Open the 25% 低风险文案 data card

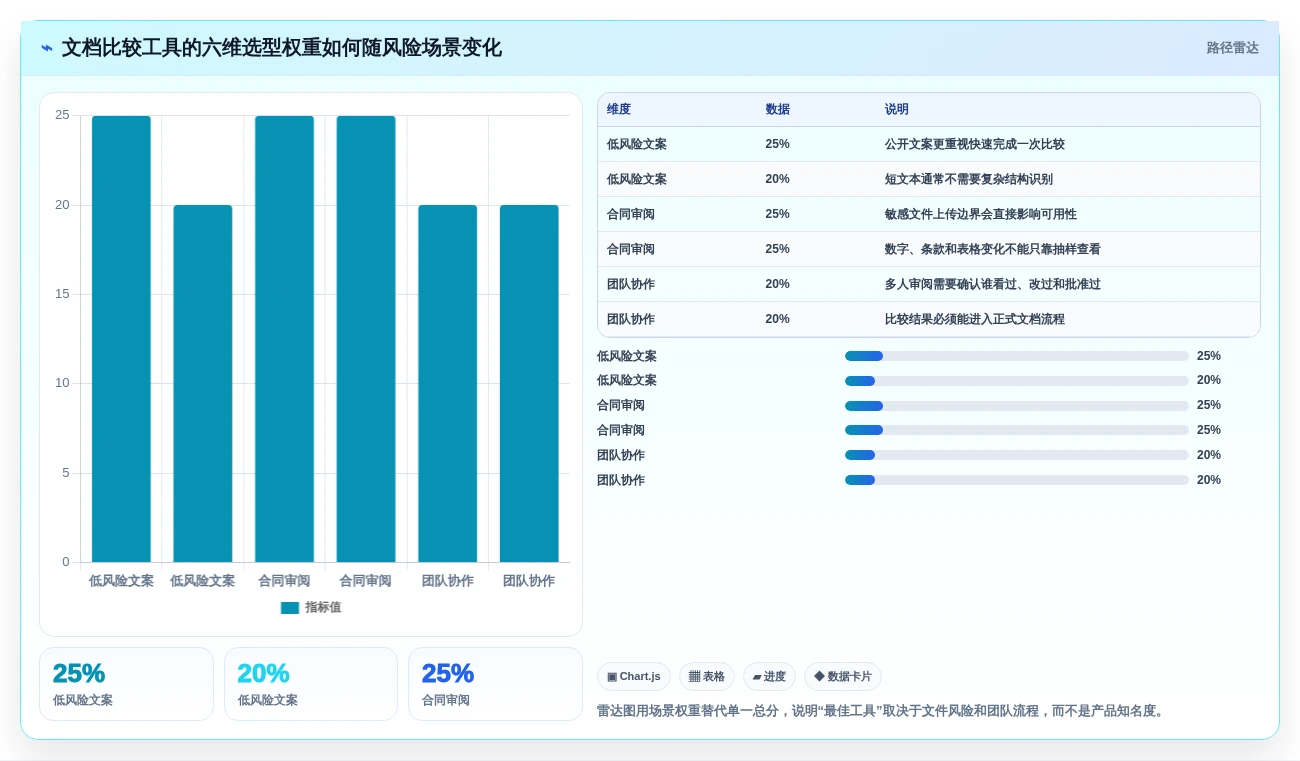point(126,684)
